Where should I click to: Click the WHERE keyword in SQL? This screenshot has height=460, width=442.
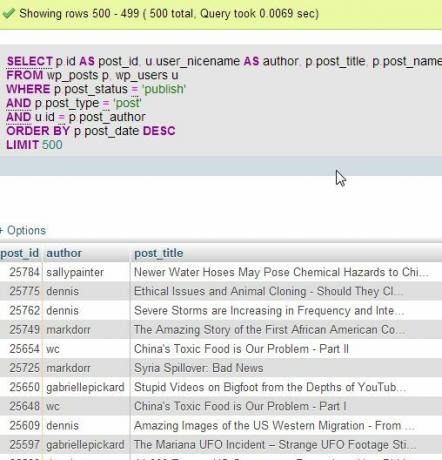click(x=28, y=89)
